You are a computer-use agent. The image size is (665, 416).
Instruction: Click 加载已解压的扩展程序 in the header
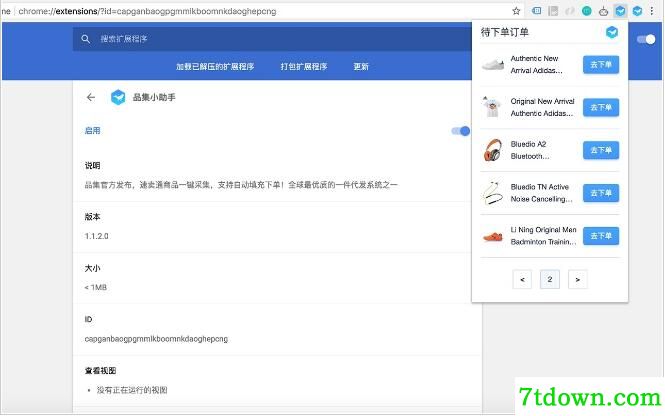pyautogui.click(x=215, y=67)
